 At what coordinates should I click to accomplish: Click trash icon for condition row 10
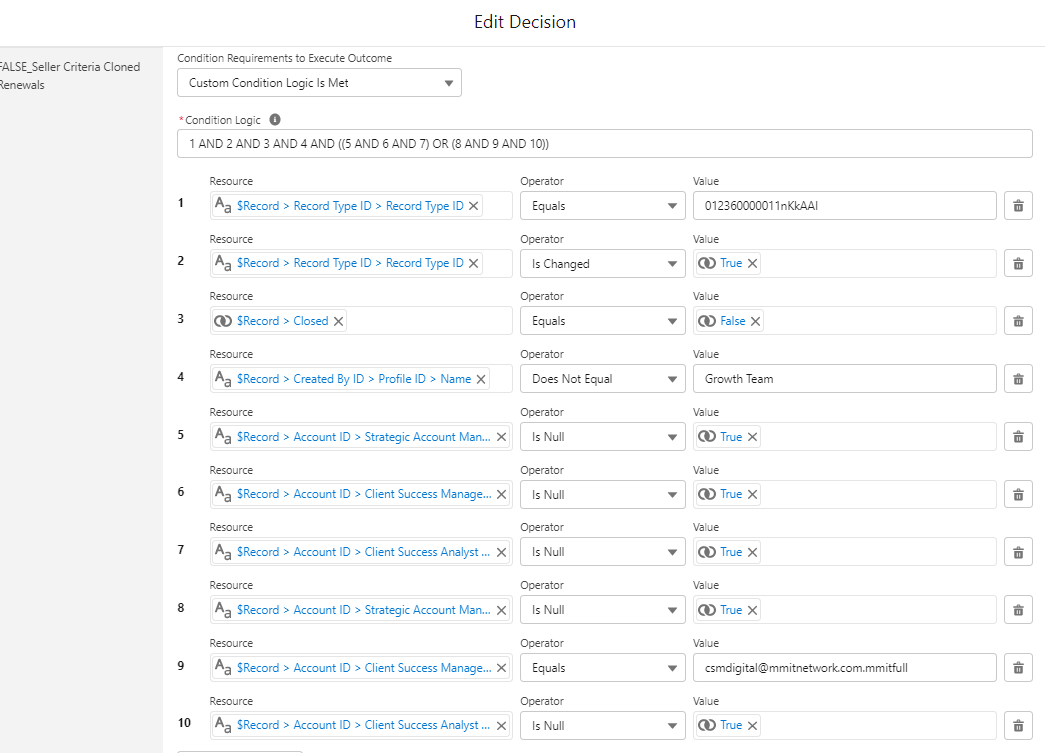coord(1018,725)
